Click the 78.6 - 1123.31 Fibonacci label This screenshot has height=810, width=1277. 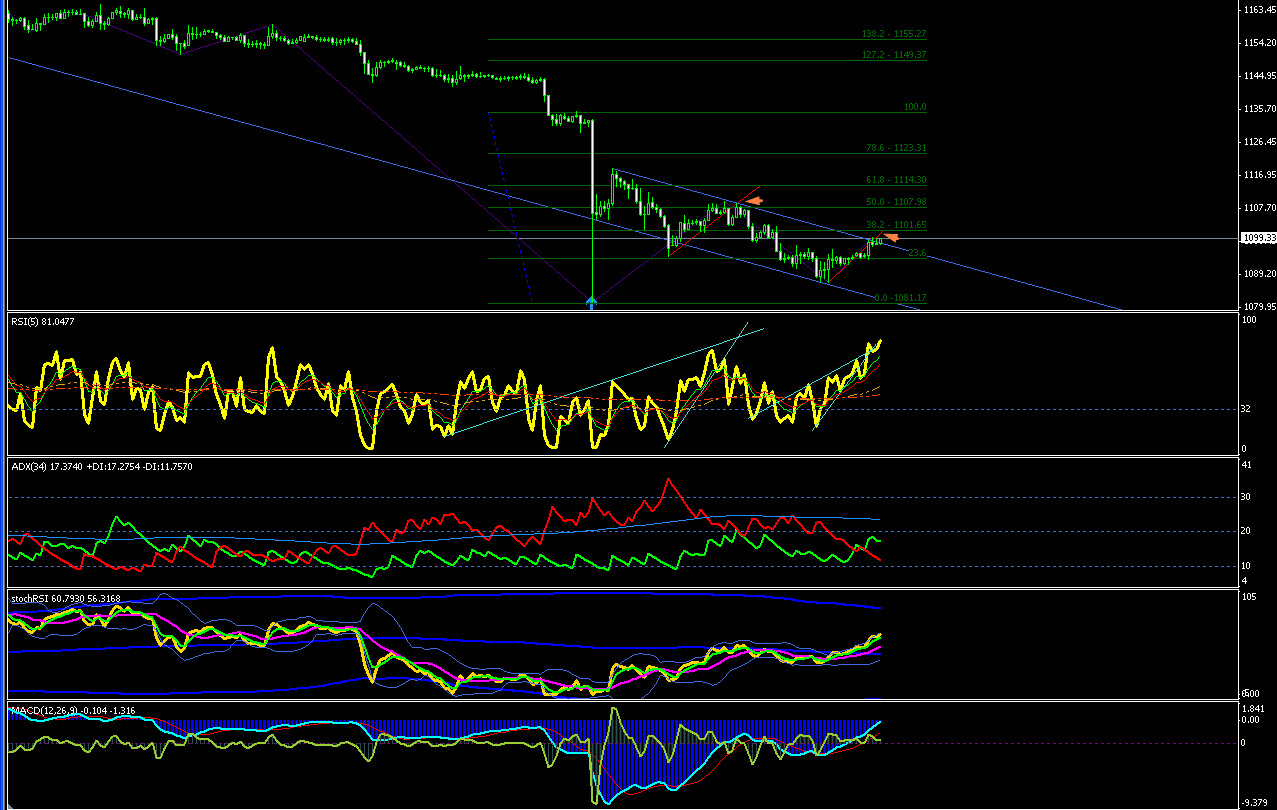pos(896,148)
